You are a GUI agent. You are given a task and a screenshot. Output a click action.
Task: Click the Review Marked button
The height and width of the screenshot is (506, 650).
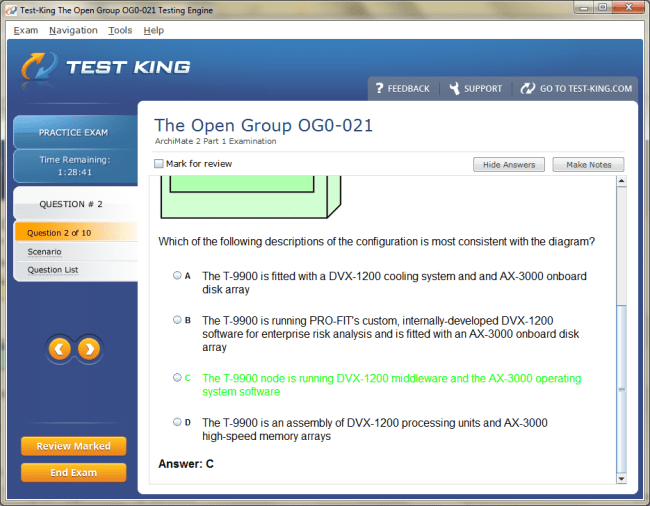pyautogui.click(x=73, y=446)
